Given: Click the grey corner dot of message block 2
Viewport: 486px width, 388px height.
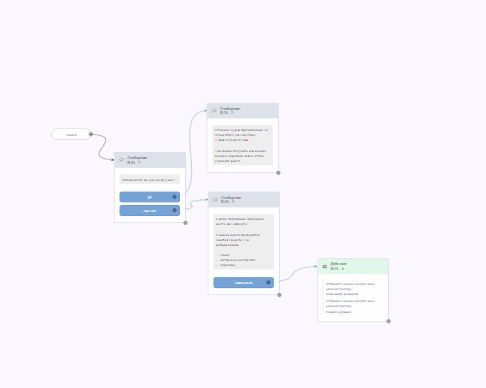Looking at the screenshot, I should coord(278,173).
